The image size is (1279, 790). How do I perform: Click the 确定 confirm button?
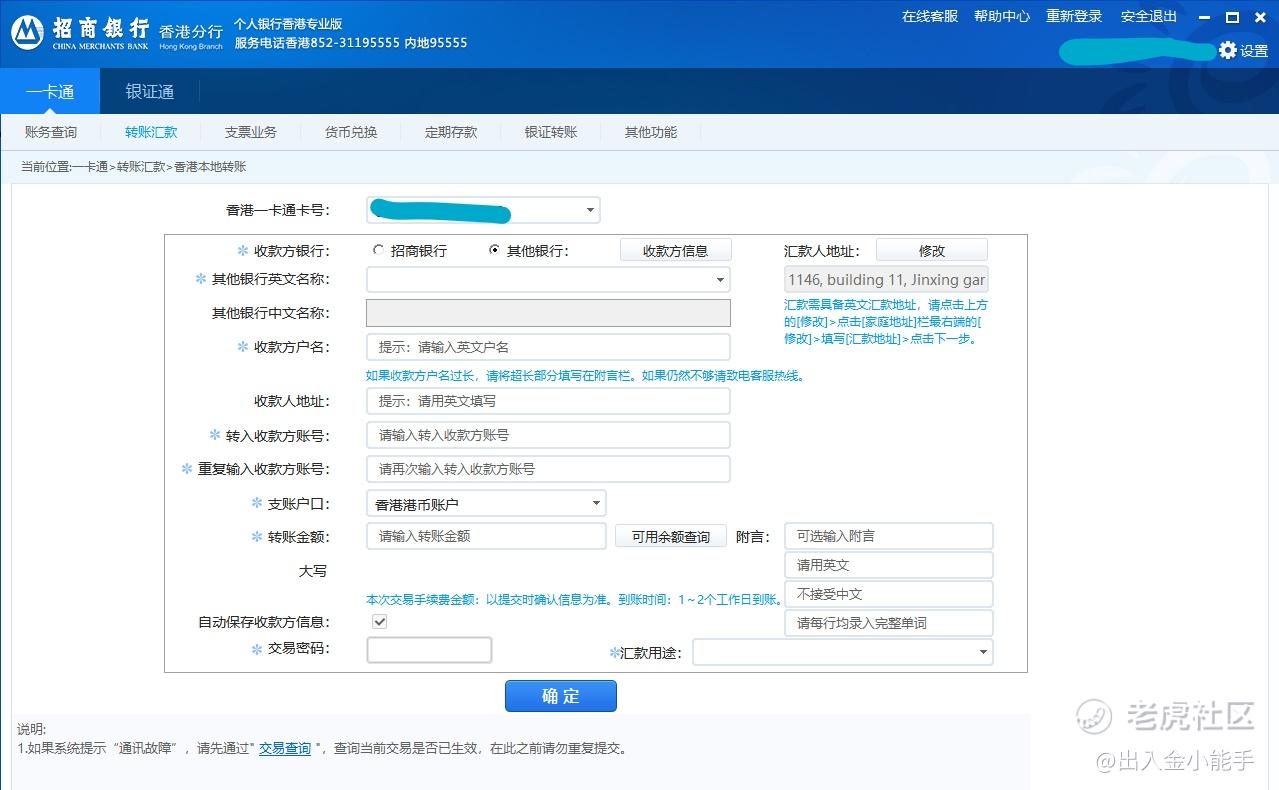[561, 696]
